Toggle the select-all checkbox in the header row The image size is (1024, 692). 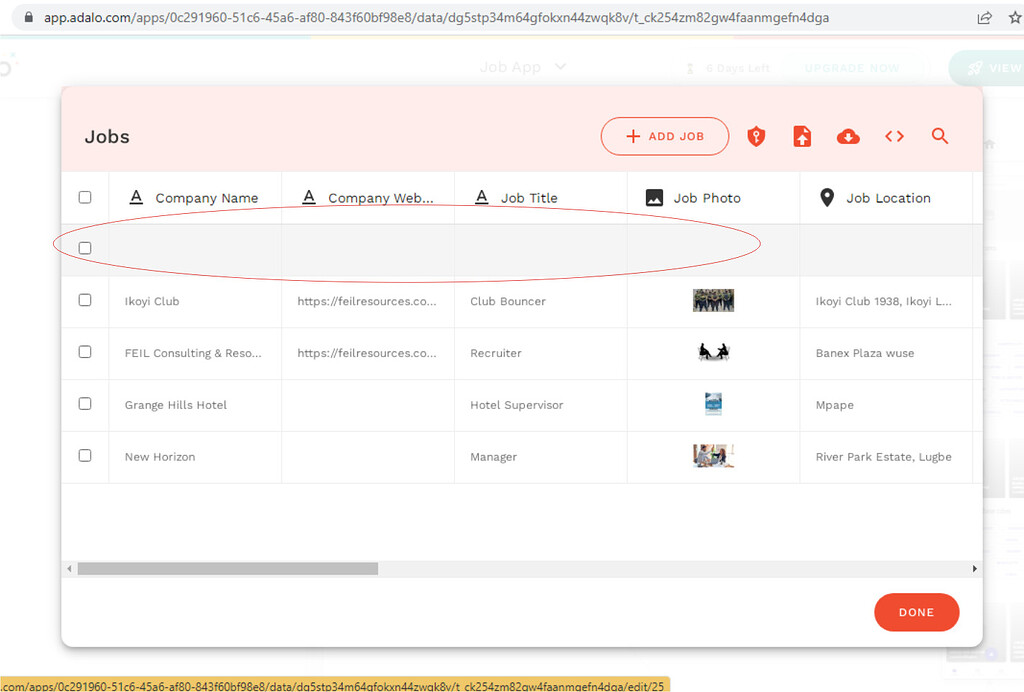tap(85, 197)
